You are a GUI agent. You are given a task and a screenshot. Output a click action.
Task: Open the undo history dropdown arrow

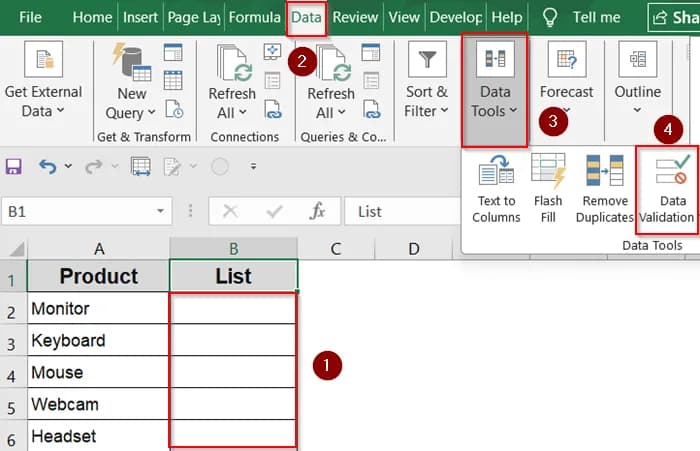point(68,166)
